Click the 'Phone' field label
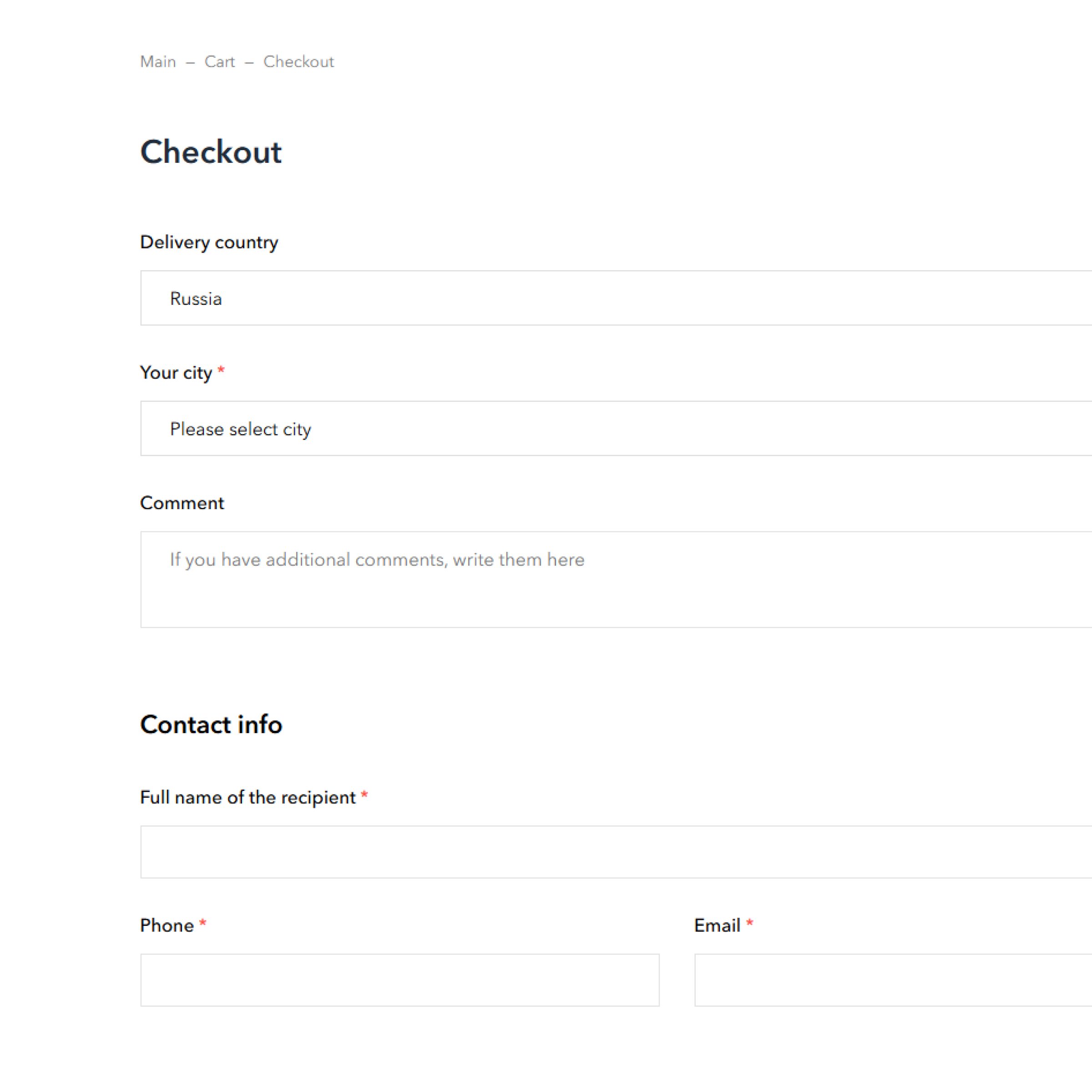 click(167, 926)
